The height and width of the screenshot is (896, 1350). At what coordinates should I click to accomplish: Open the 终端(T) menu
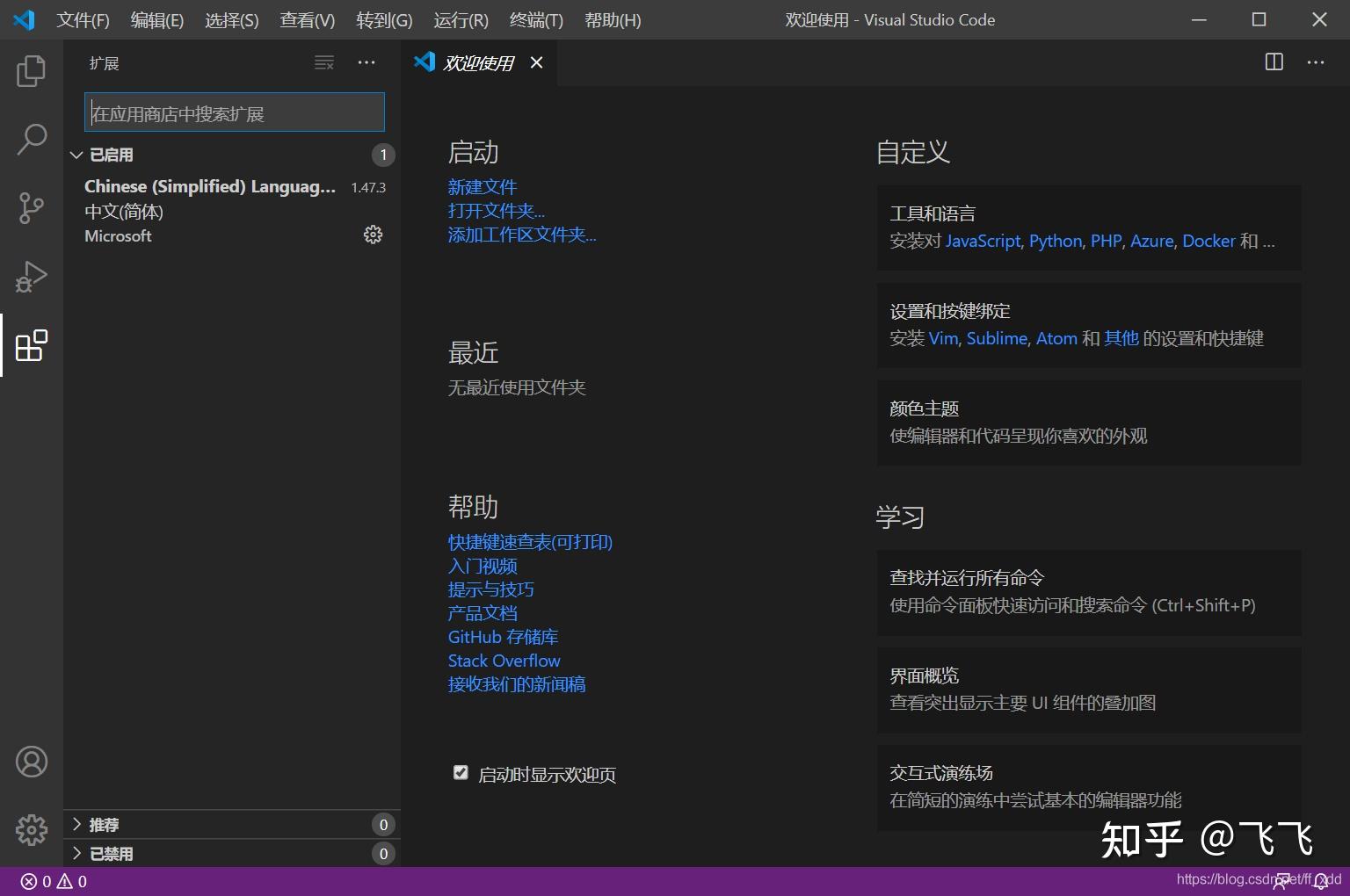[535, 19]
